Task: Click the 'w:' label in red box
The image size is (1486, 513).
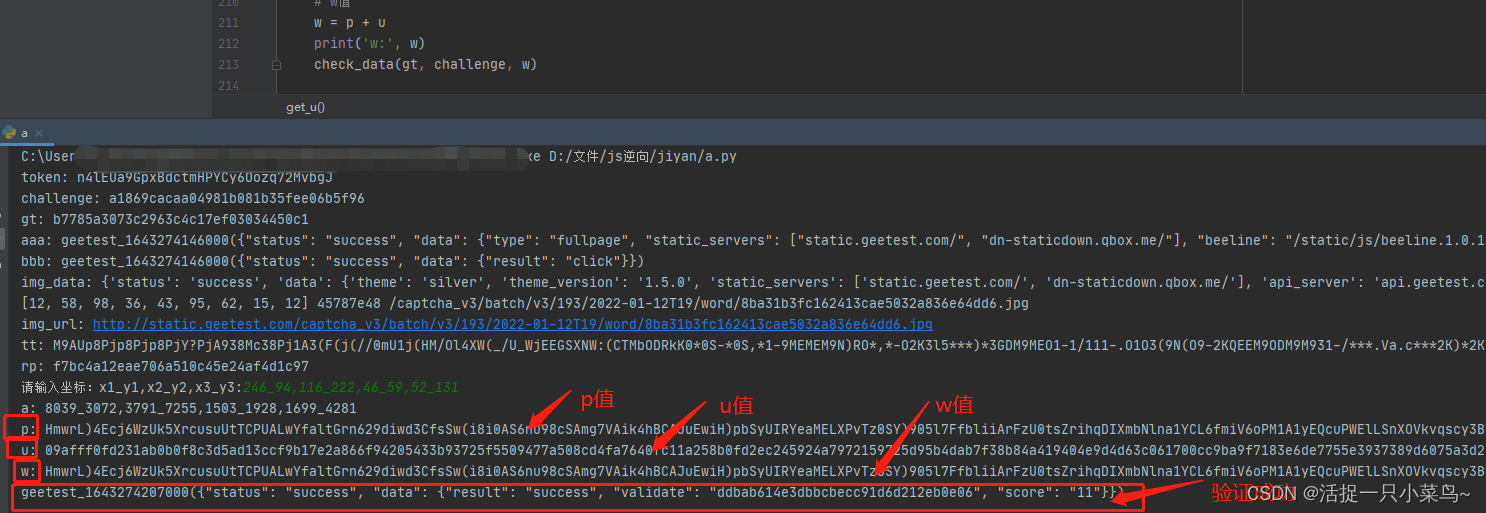Action: click(27, 471)
